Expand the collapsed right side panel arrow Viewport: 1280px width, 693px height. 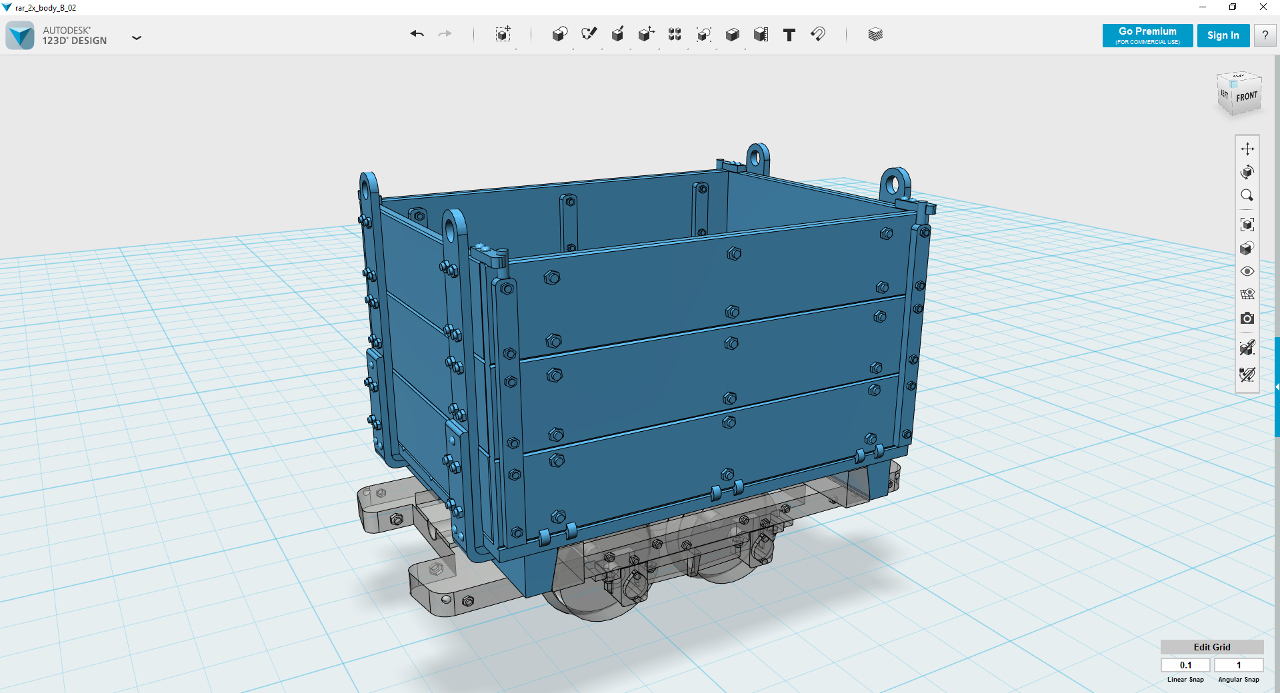point(1277,387)
